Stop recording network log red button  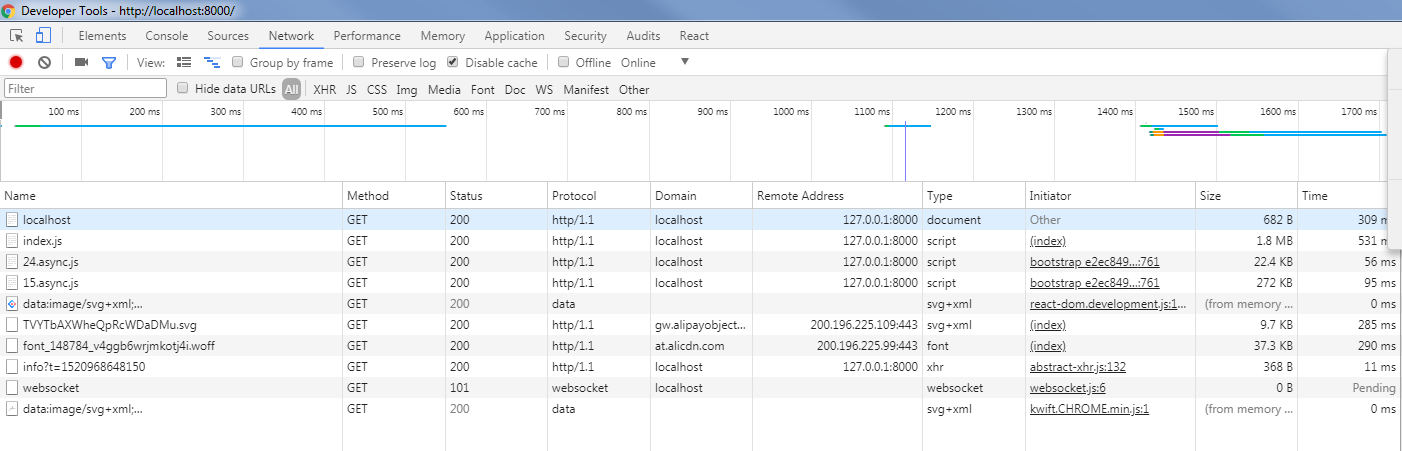[x=16, y=62]
